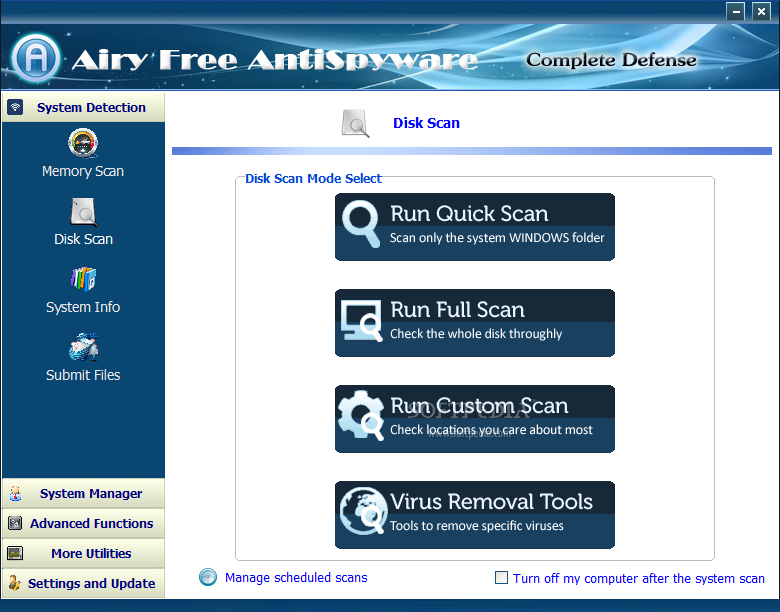780x612 pixels.
Task: Click the Quick Scan magnifier icon
Action: tap(362, 223)
